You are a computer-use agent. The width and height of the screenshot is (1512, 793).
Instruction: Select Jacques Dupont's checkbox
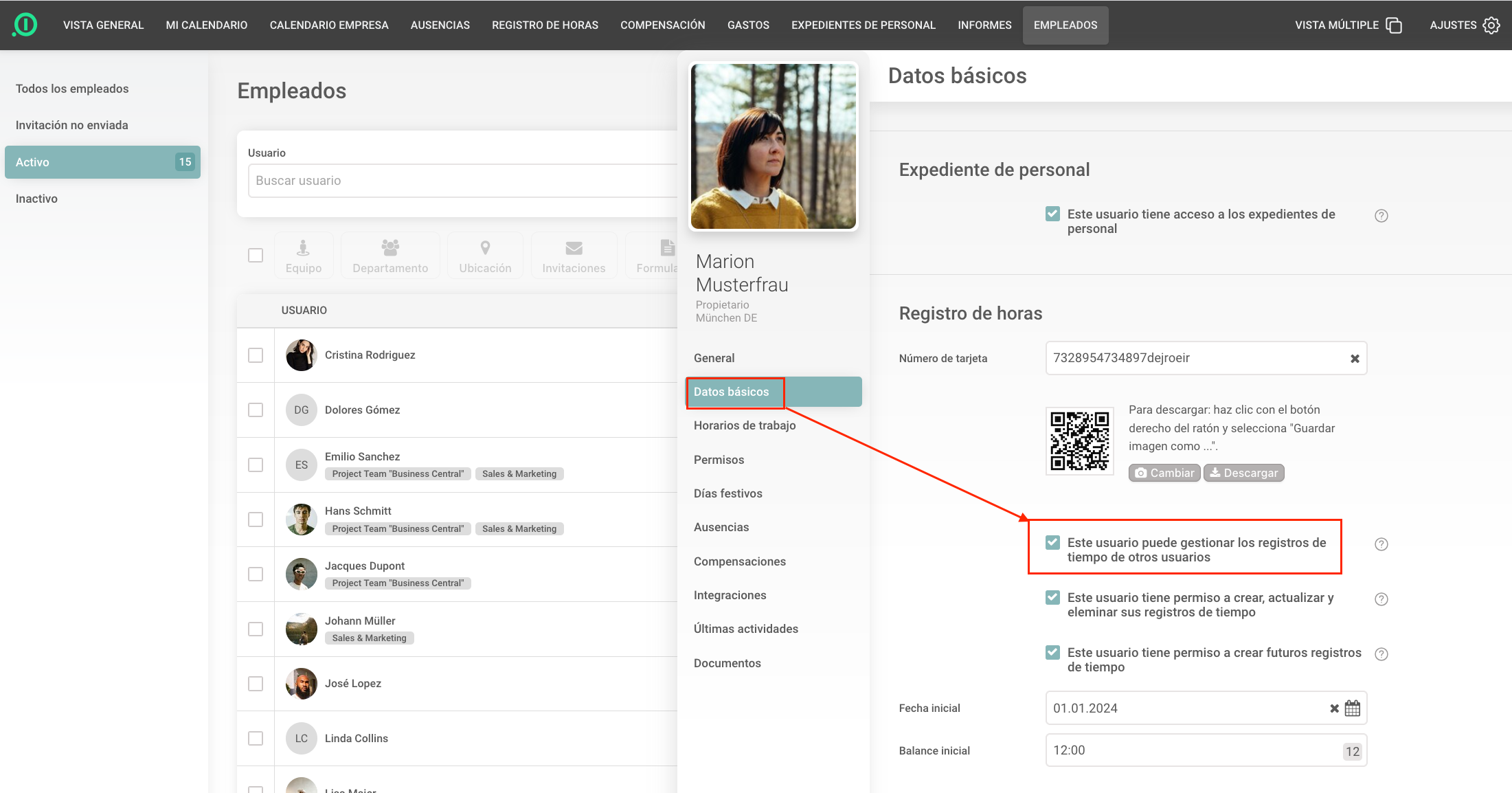(x=256, y=574)
